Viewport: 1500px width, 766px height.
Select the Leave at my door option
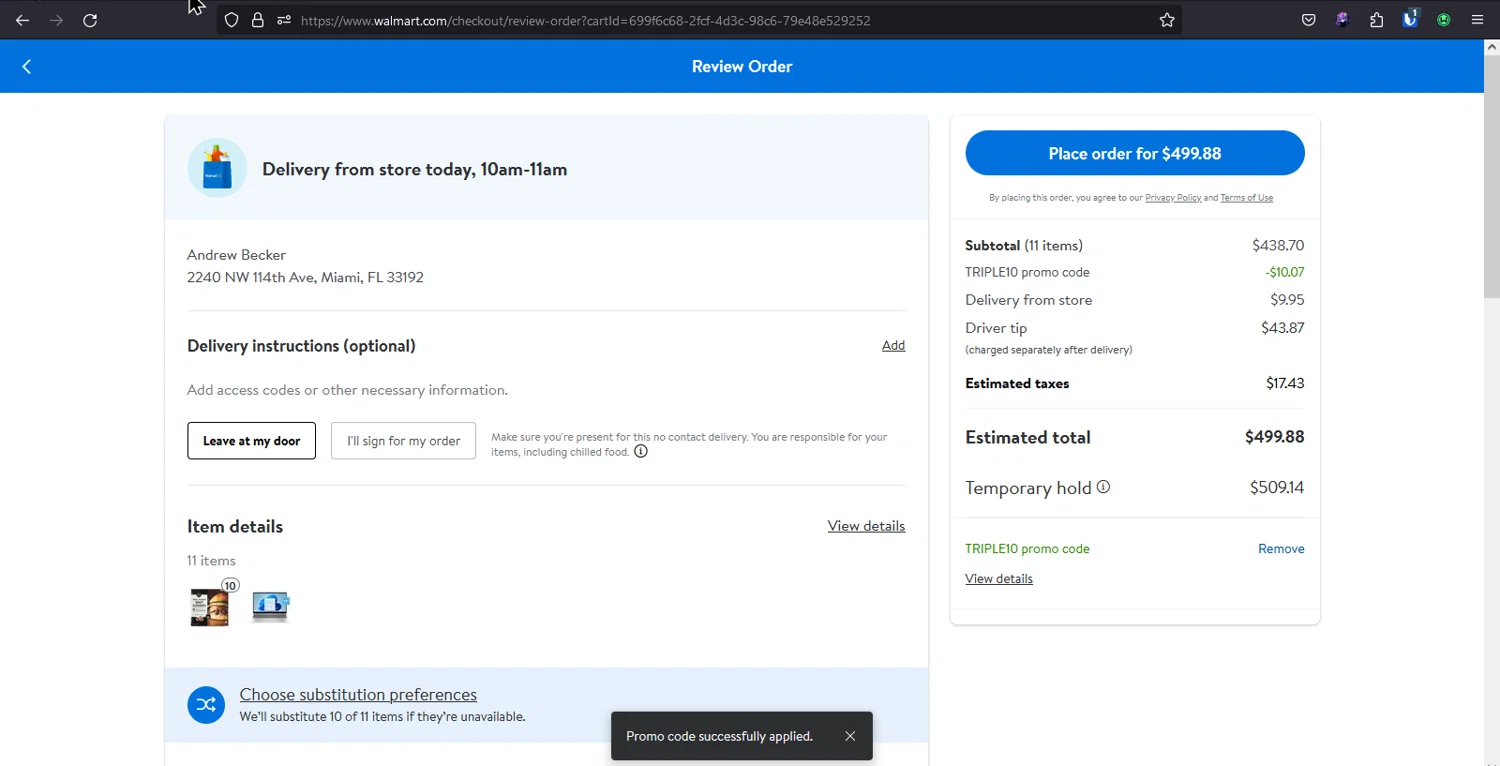point(251,441)
